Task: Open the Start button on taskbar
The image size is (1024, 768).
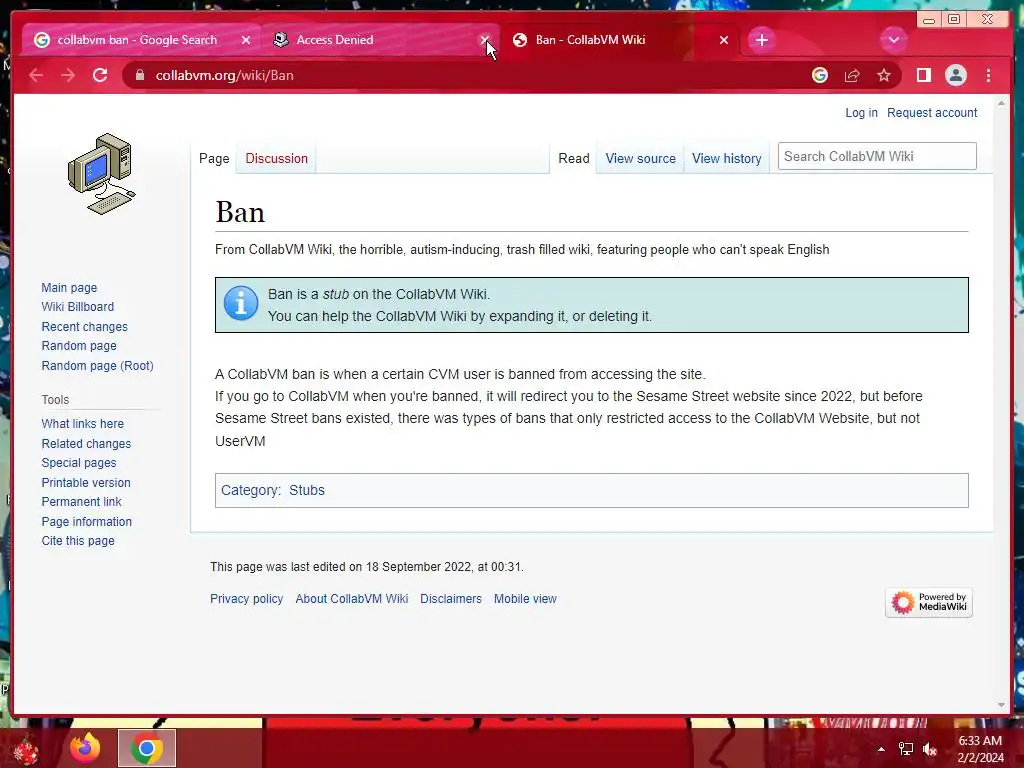Action: (x=25, y=748)
